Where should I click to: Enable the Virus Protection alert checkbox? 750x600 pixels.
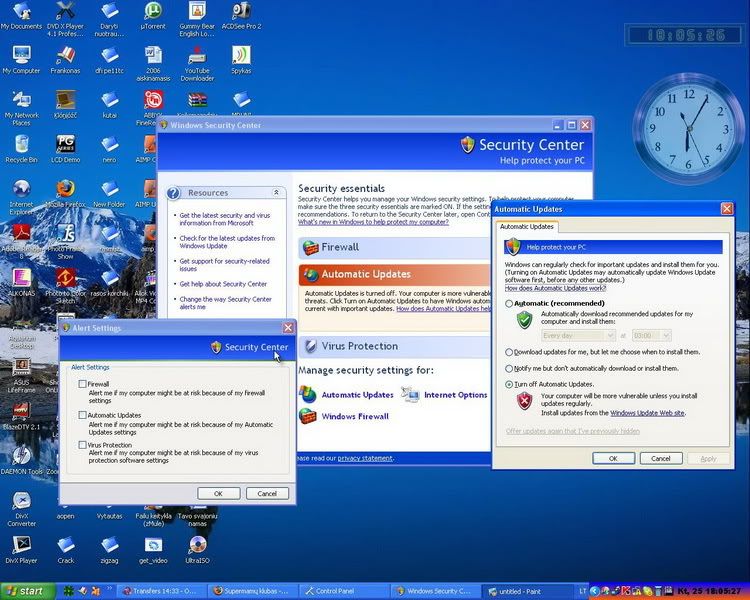82,444
